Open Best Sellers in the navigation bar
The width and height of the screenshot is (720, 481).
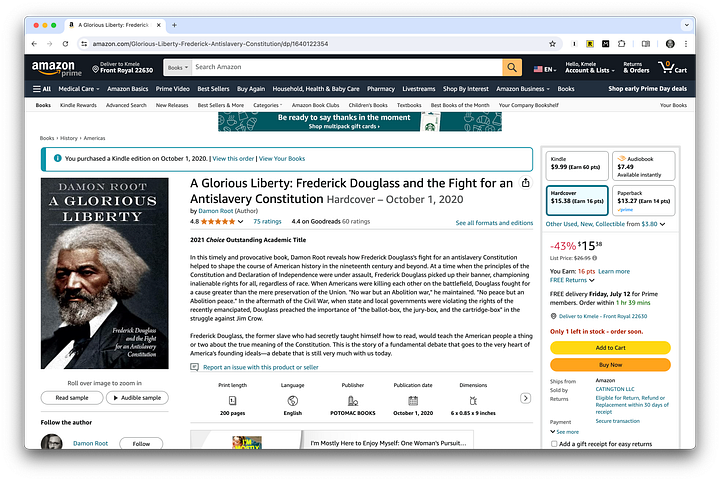pos(213,89)
